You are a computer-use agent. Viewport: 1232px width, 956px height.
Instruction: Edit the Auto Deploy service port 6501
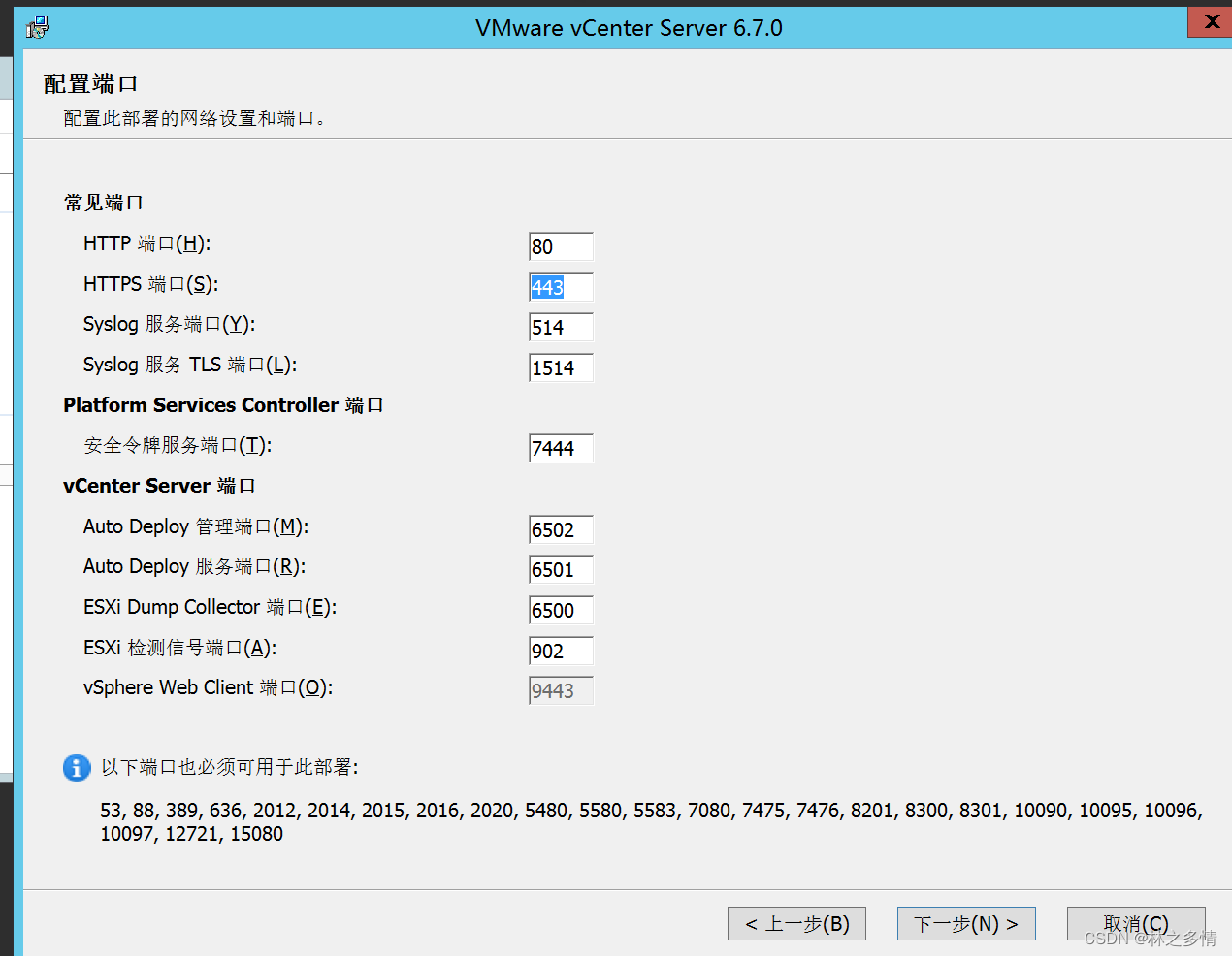point(561,569)
